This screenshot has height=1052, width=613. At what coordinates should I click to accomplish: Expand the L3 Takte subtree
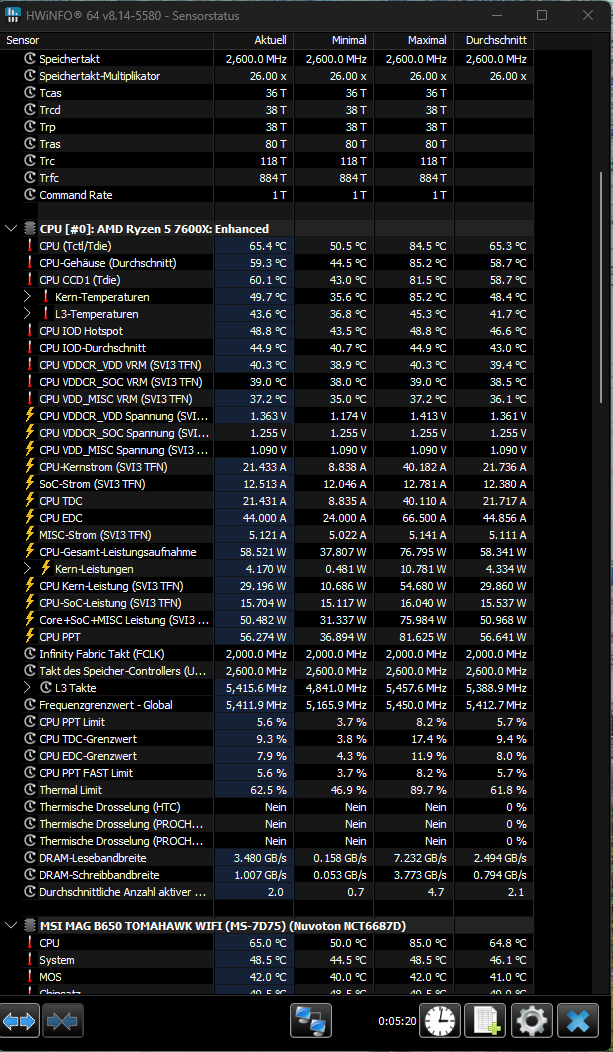[x=27, y=688]
